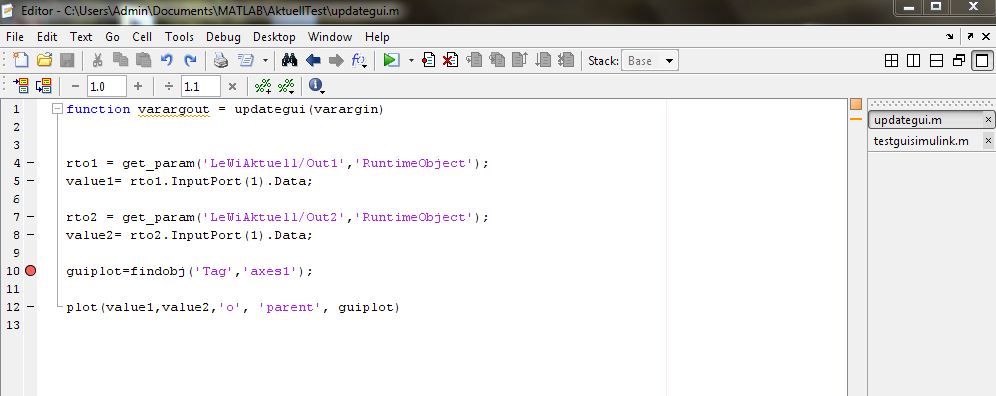This screenshot has width=996, height=396.
Task: Open the Stack Base dropdown
Action: coord(649,61)
